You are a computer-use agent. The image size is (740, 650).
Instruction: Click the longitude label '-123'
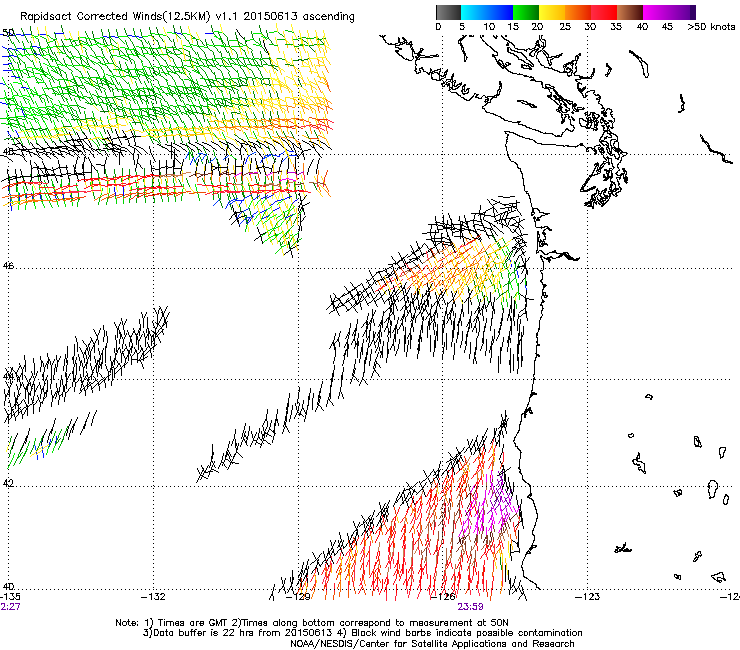click(x=588, y=597)
